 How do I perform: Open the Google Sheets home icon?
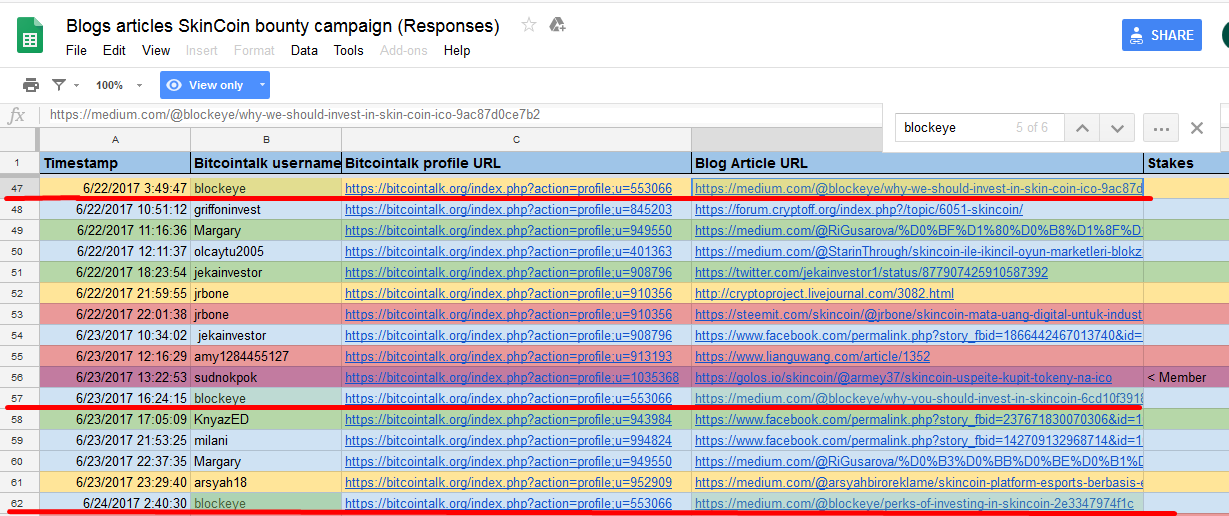(30, 36)
